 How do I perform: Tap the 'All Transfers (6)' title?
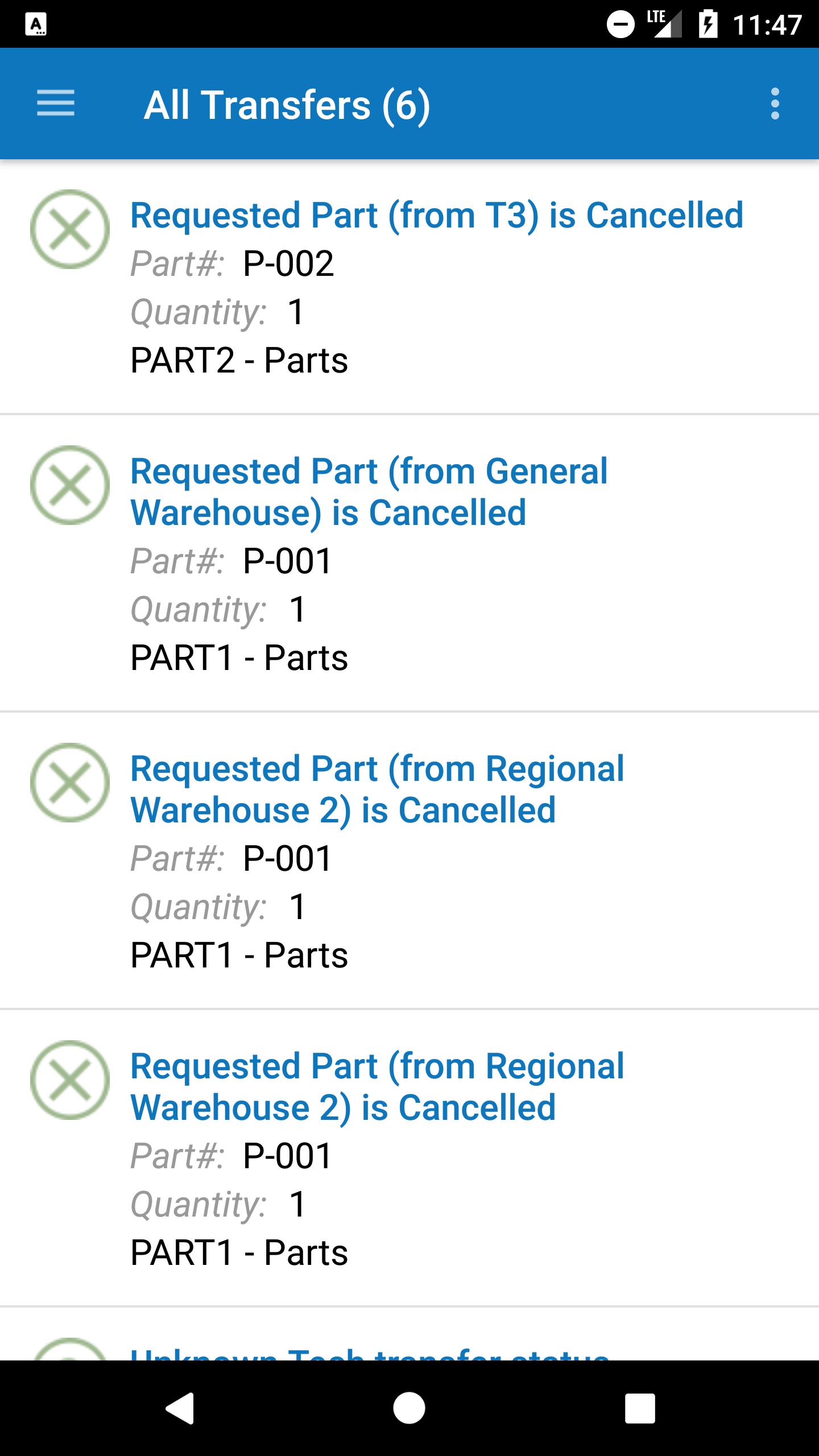pos(287,105)
